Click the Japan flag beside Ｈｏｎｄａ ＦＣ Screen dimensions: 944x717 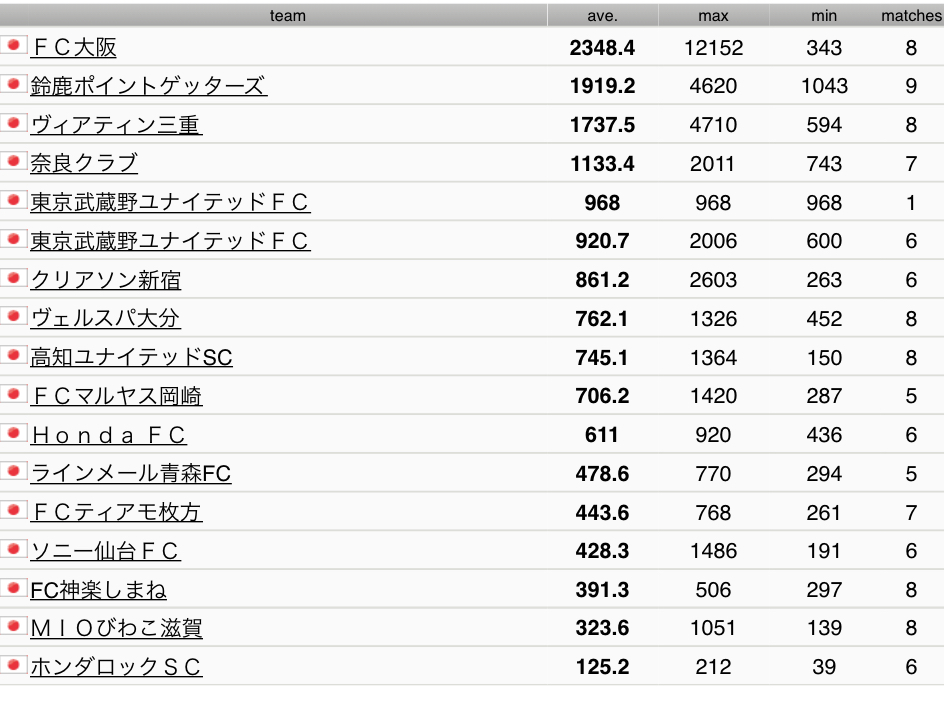click(x=13, y=433)
